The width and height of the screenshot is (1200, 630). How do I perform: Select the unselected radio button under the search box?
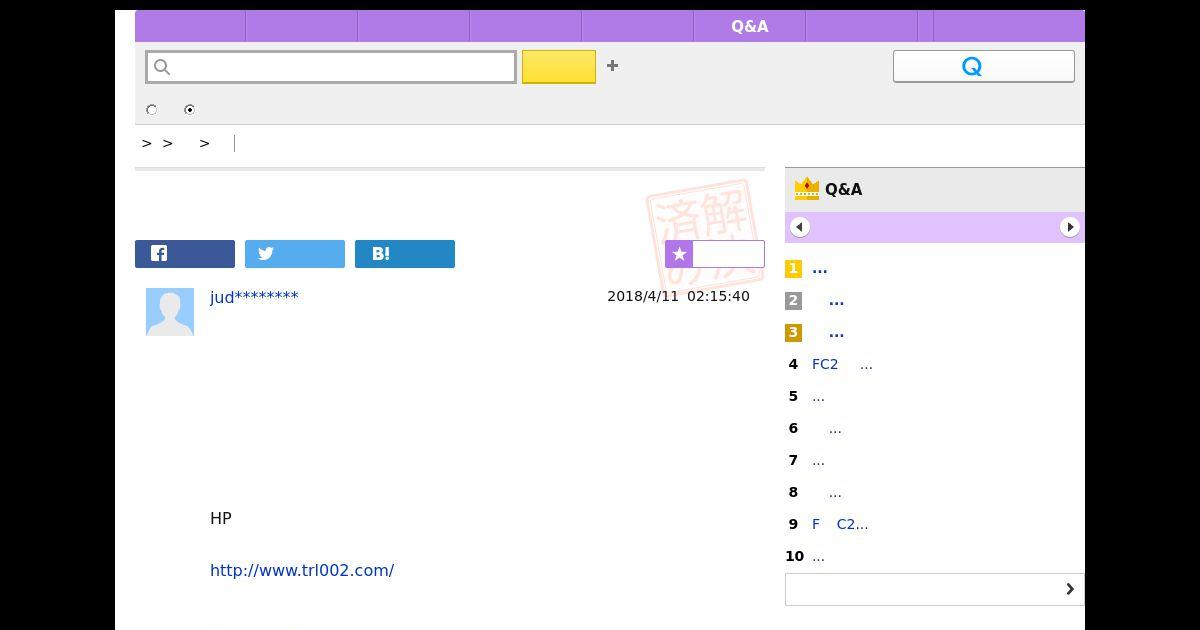(152, 110)
